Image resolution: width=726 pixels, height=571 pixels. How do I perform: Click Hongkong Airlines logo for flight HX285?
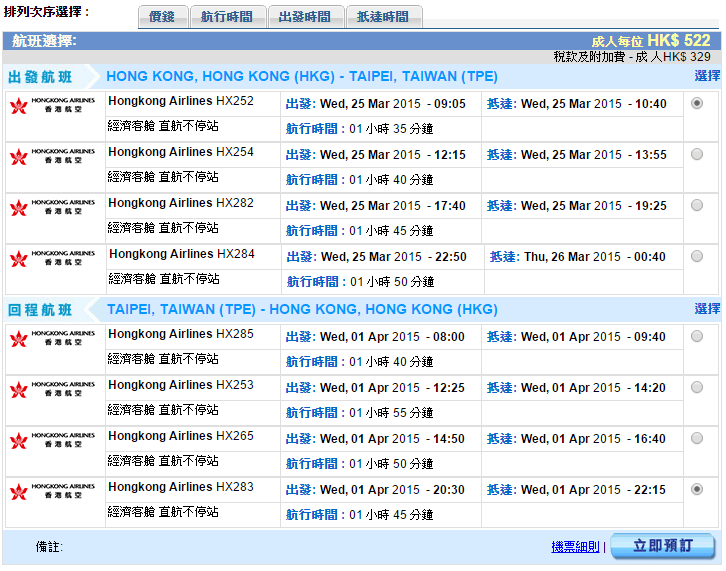[x=53, y=338]
